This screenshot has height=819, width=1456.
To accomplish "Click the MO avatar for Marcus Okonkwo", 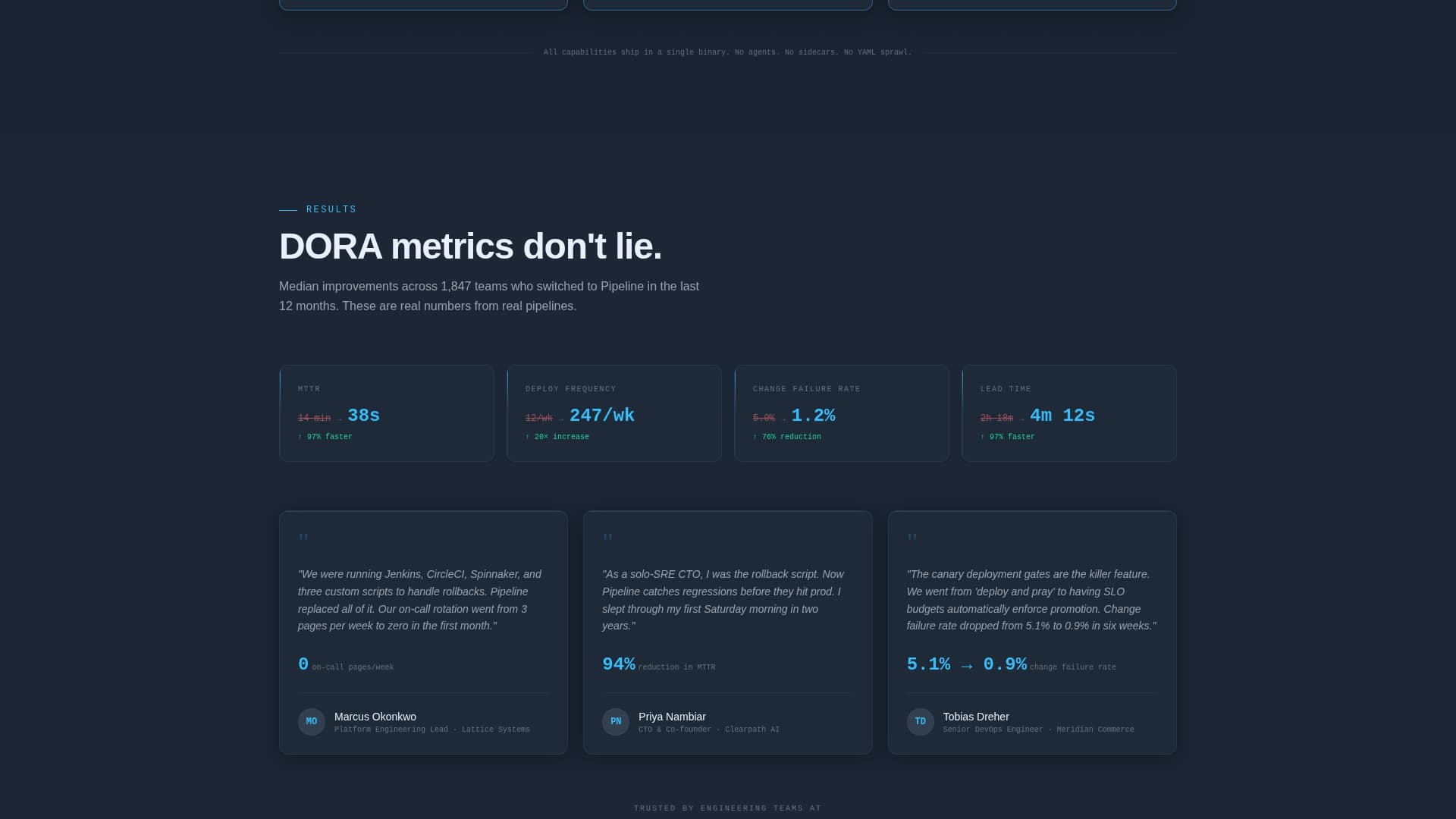I will [311, 722].
